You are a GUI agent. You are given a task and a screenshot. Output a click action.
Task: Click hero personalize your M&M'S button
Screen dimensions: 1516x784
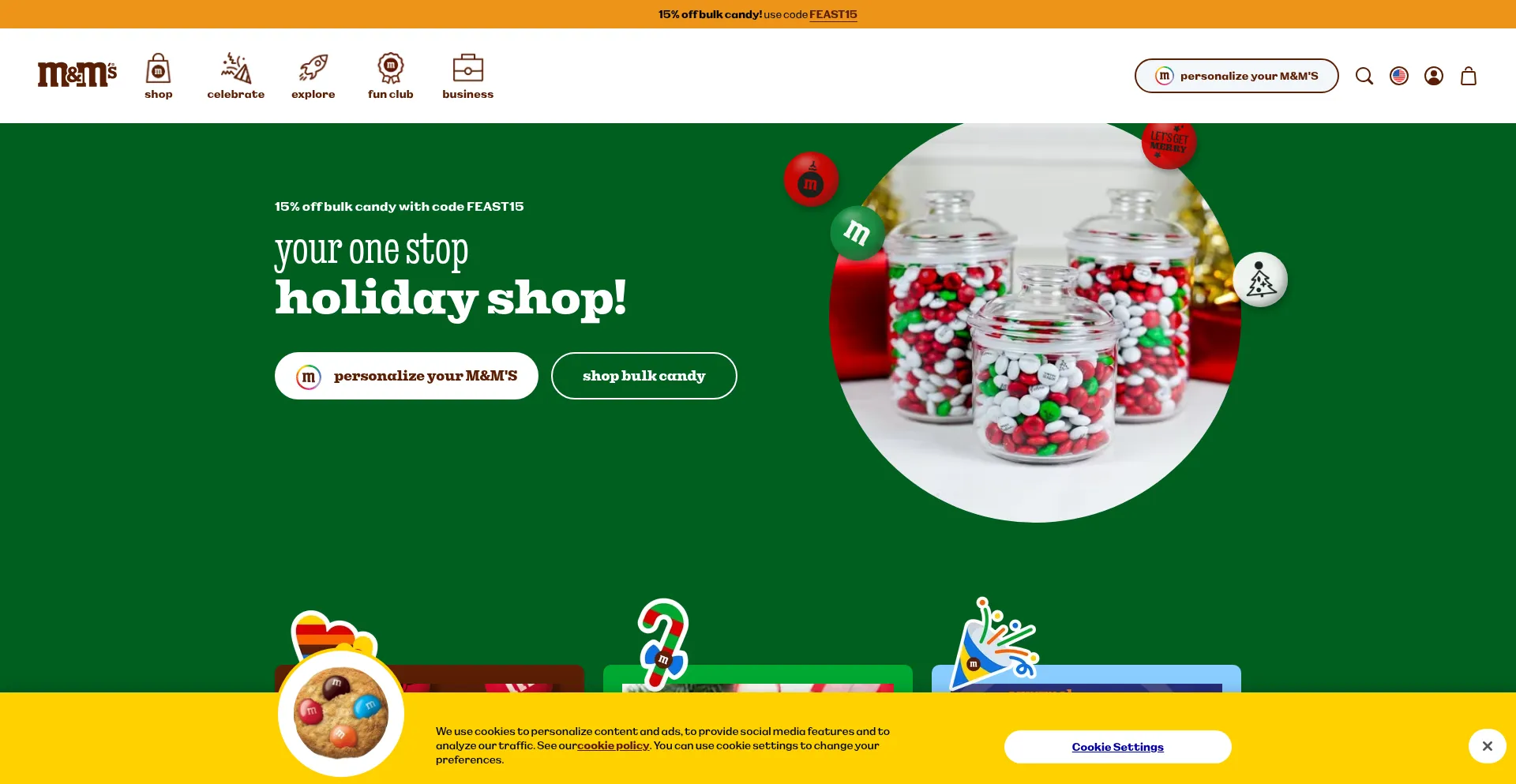click(x=406, y=376)
